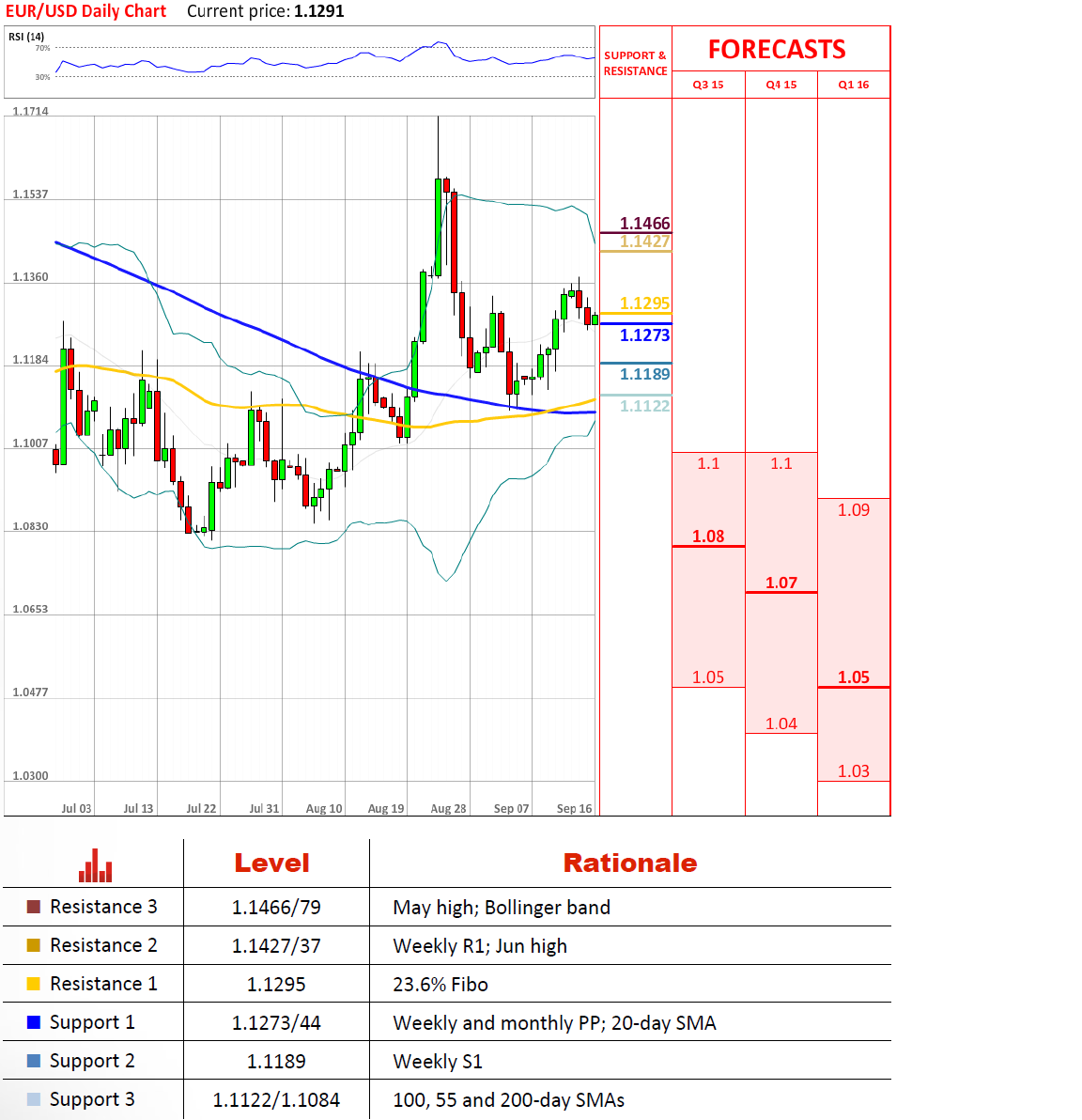Click the Aug 28 date axis label
1082x1120 pixels.
click(449, 809)
